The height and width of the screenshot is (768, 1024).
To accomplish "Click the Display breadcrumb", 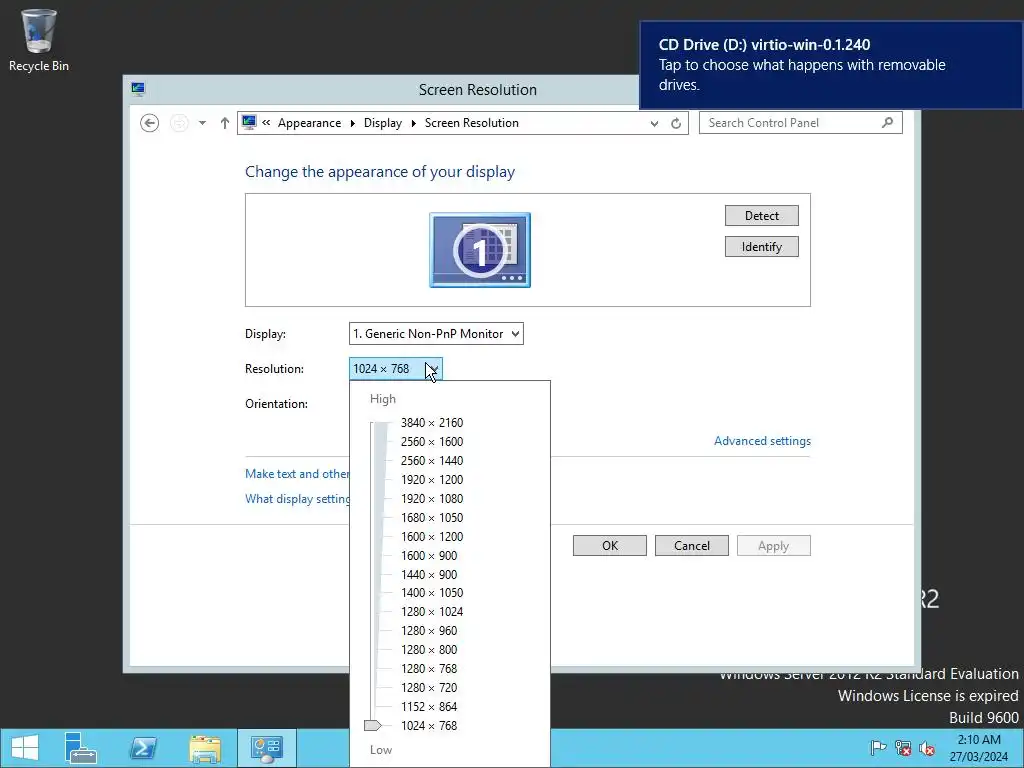I will tap(383, 123).
